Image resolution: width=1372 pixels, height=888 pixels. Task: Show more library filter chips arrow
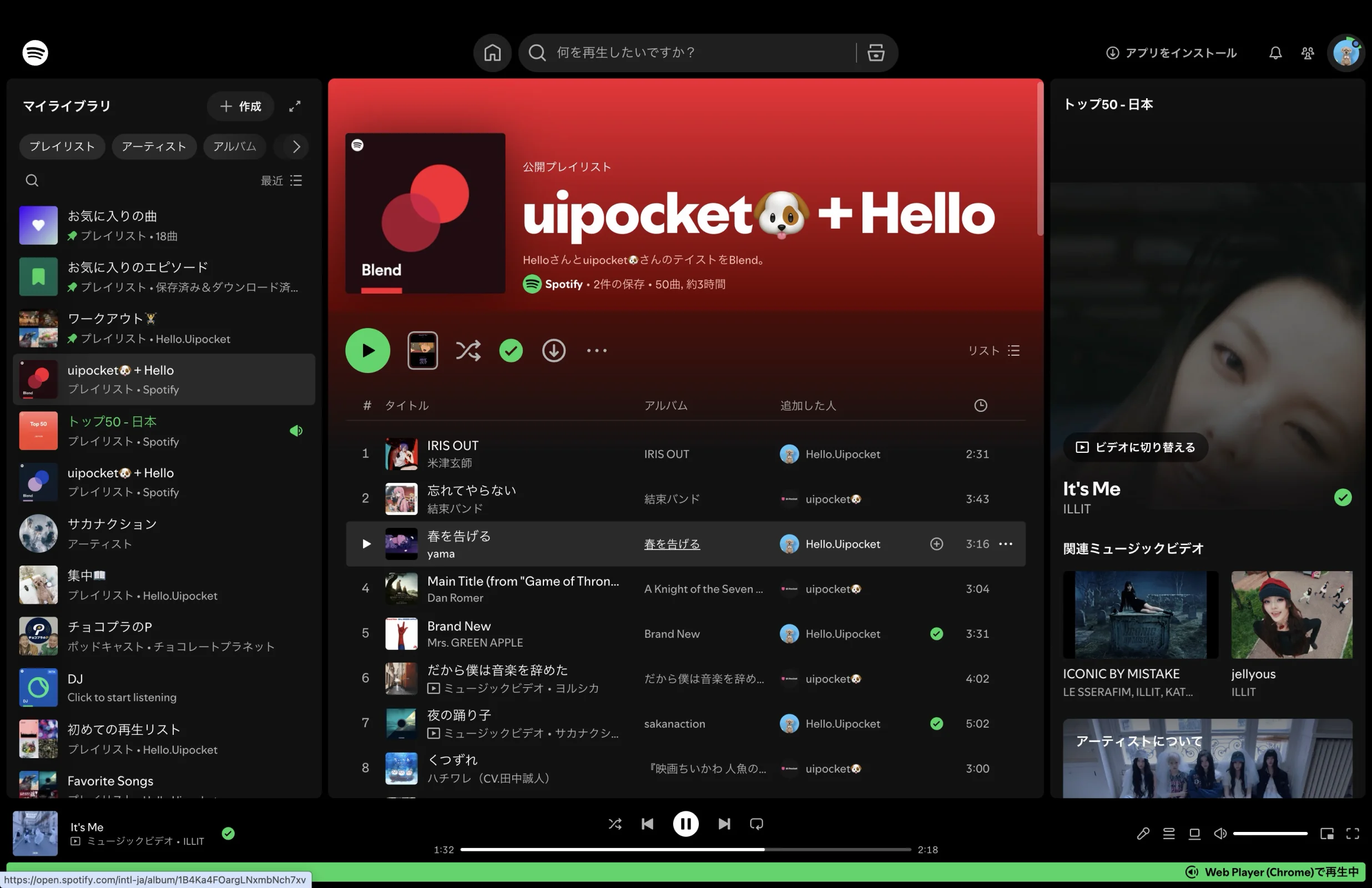[x=296, y=147]
